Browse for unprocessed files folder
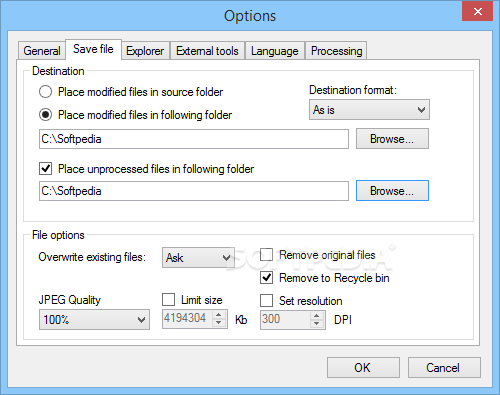 (x=392, y=191)
